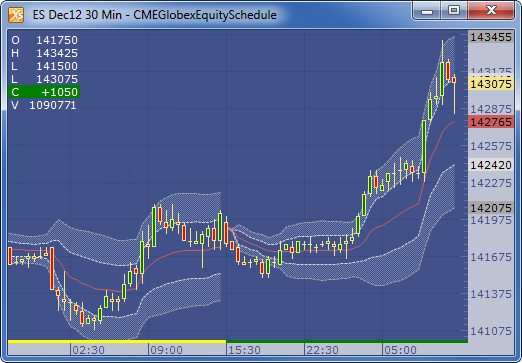
Task: Click the 05:00 time axis label
Action: click(400, 350)
